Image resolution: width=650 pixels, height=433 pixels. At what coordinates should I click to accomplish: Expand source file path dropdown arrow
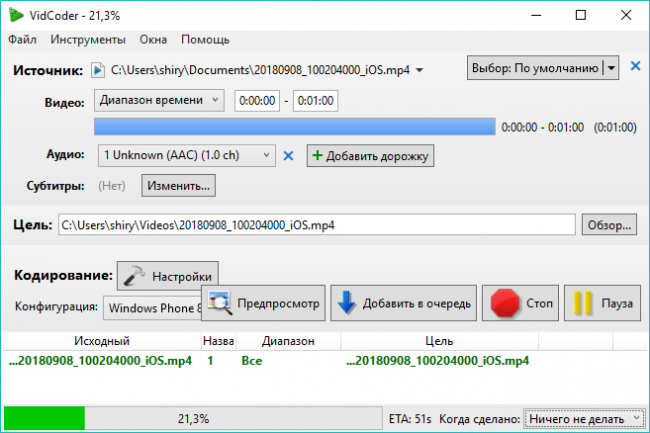coord(420,70)
